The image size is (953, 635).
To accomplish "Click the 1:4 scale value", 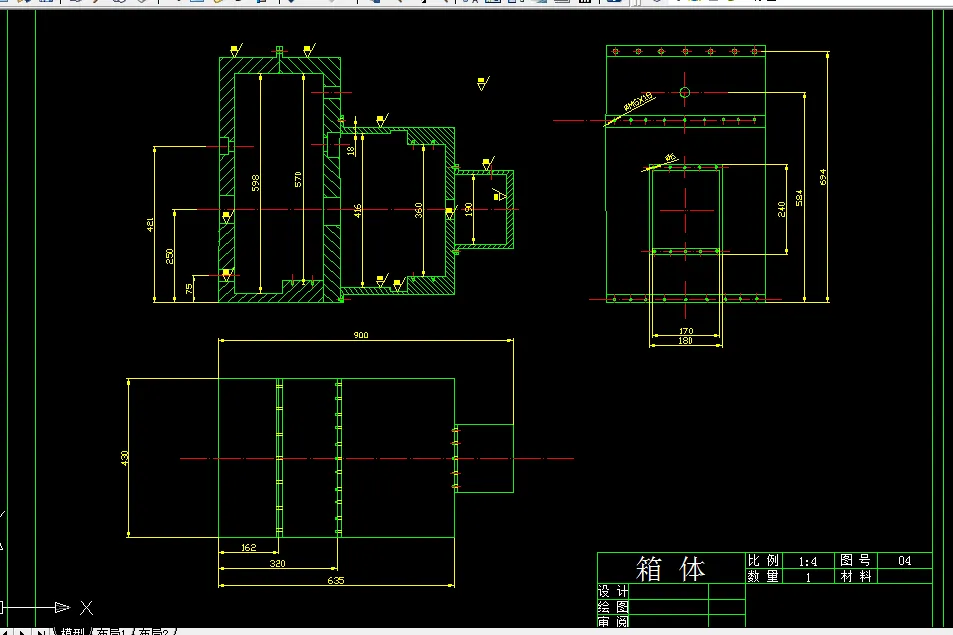I will pyautogui.click(x=808, y=561).
